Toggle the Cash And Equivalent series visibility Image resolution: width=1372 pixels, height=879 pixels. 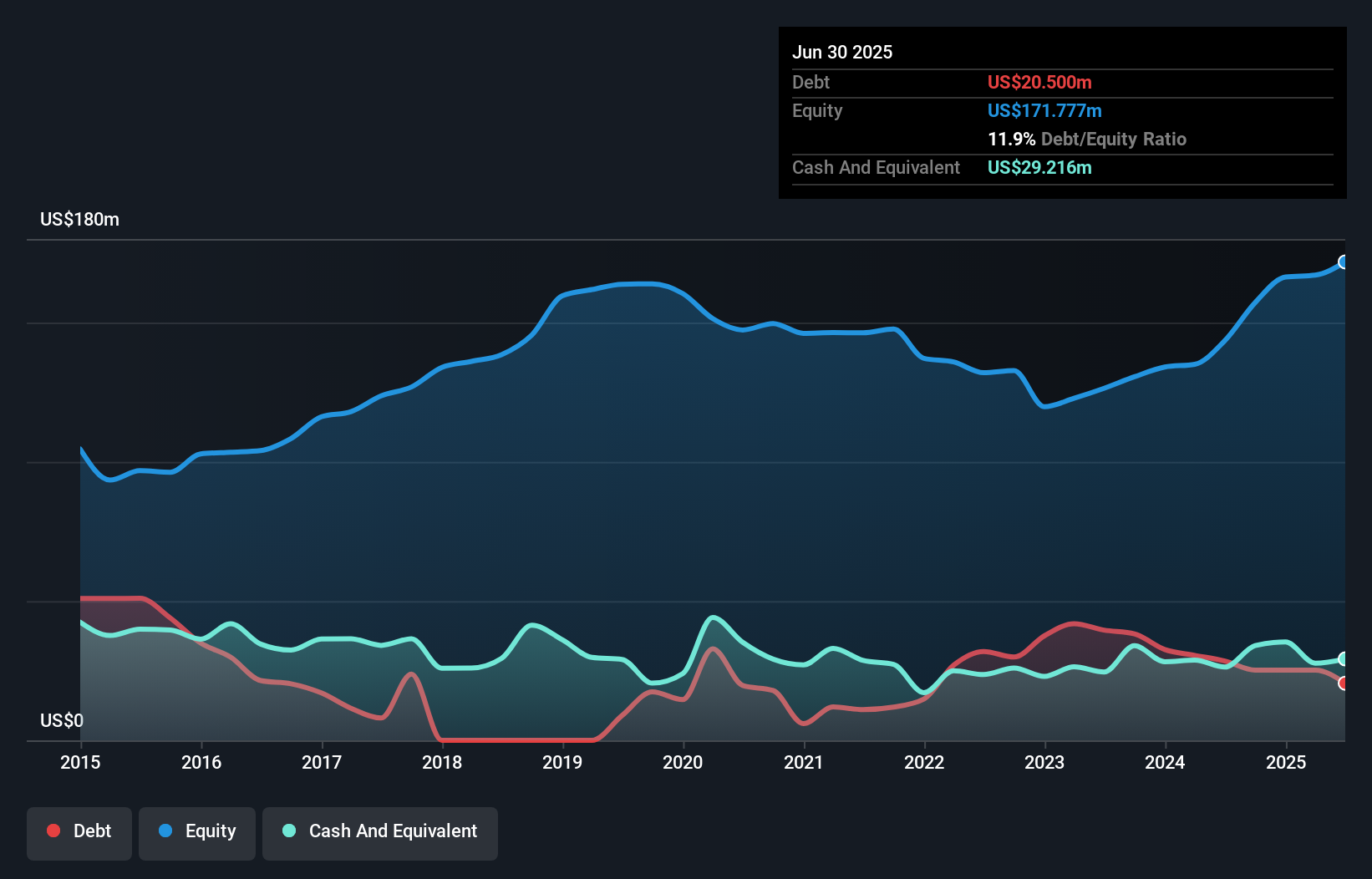click(x=379, y=833)
